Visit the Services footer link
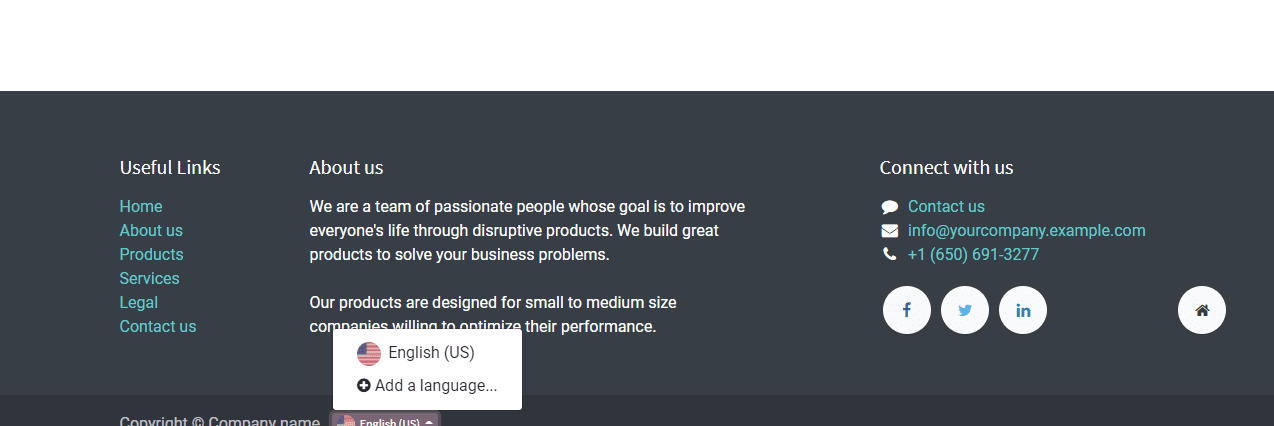1274x426 pixels. point(149,279)
